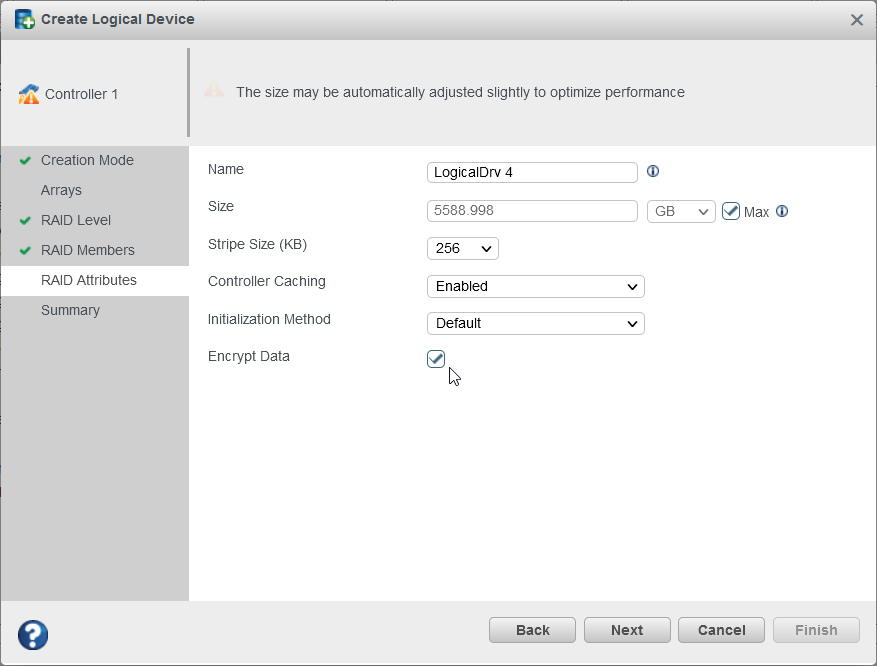Screen dimensions: 877x666
Task: Disable the Encrypt Data checkbox
Action: pyautogui.click(x=435, y=358)
